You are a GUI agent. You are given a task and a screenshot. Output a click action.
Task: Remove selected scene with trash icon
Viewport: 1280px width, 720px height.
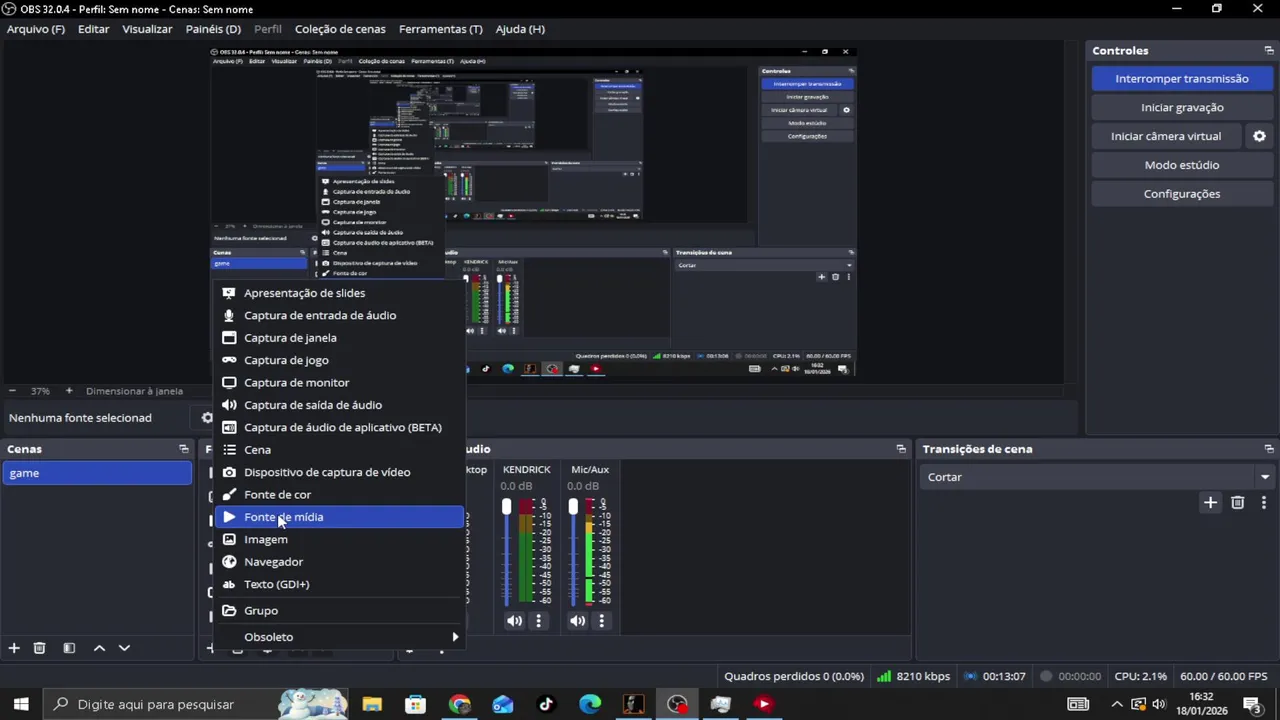[x=40, y=648]
